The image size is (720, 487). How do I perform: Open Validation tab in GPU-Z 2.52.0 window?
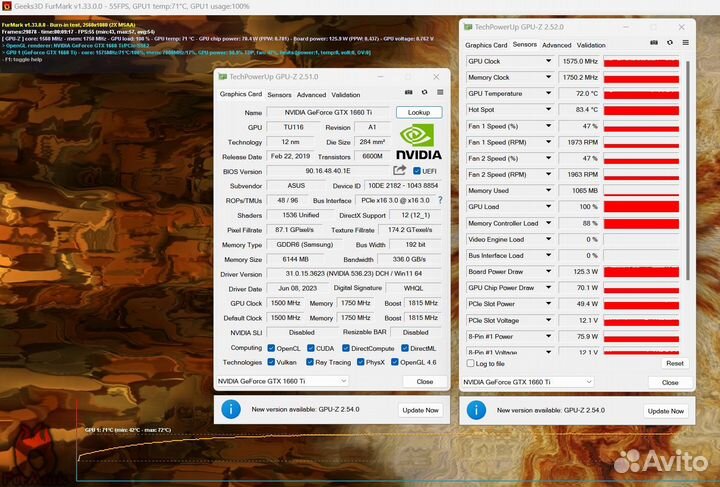point(591,45)
